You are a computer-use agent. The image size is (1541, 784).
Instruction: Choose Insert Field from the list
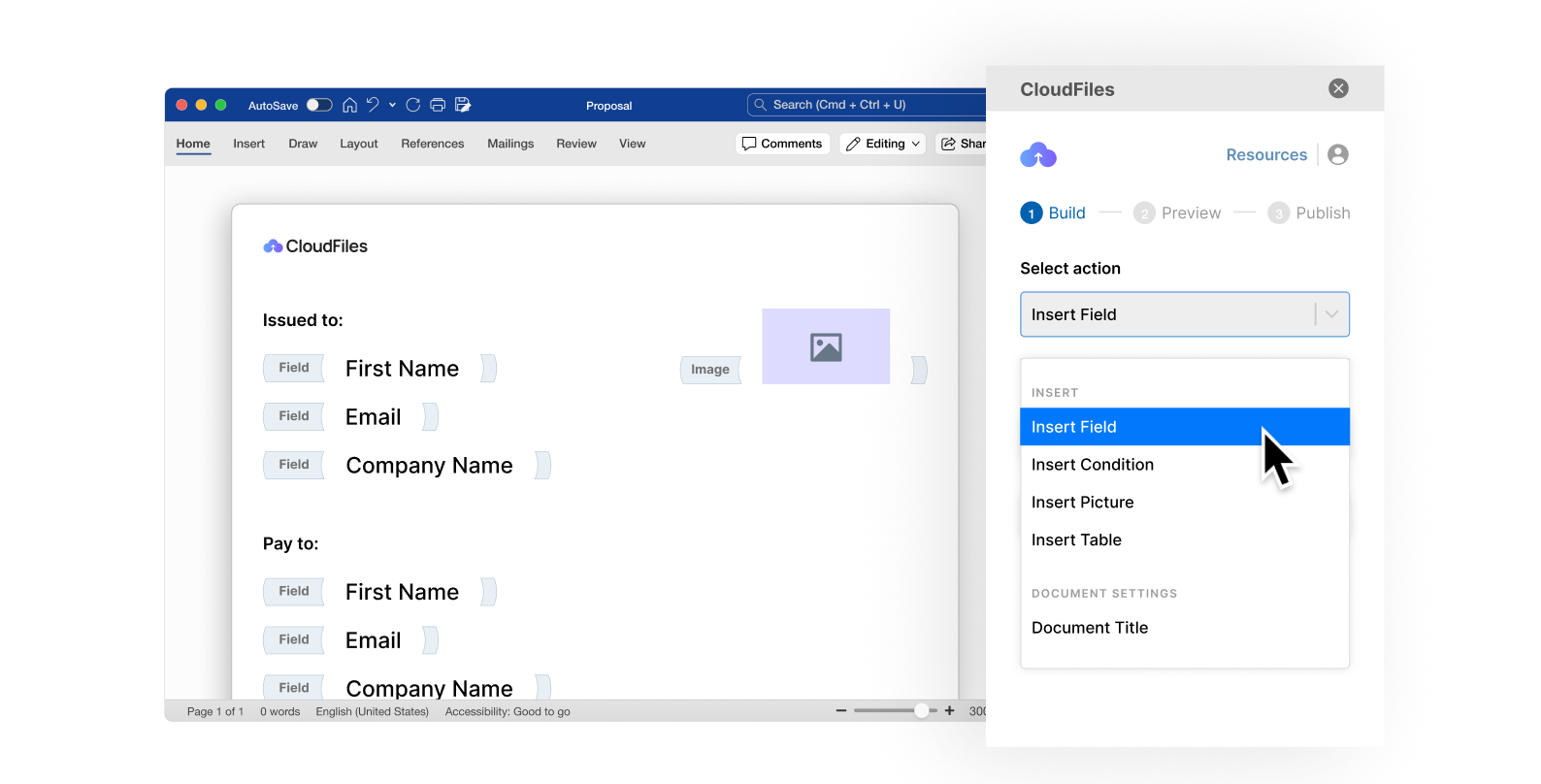pos(1185,427)
